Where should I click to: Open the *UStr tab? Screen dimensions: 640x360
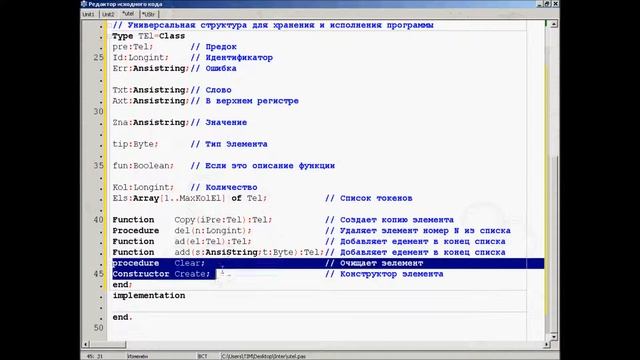tap(149, 14)
